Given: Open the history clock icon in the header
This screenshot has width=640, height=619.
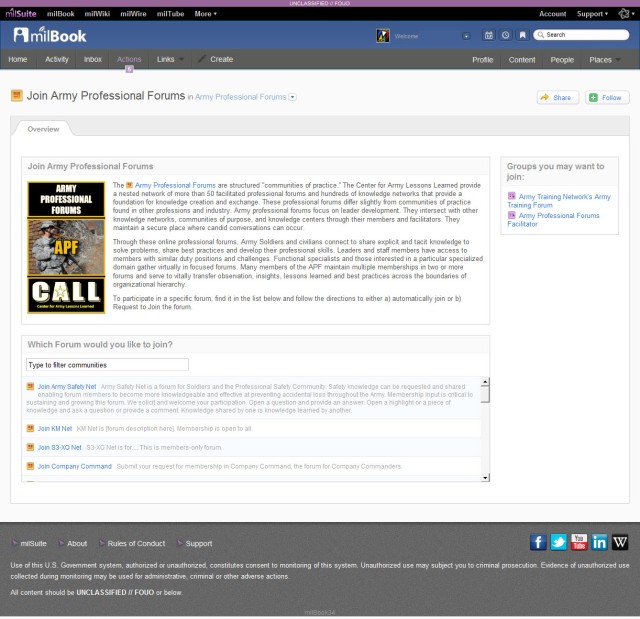Looking at the screenshot, I should point(505,35).
